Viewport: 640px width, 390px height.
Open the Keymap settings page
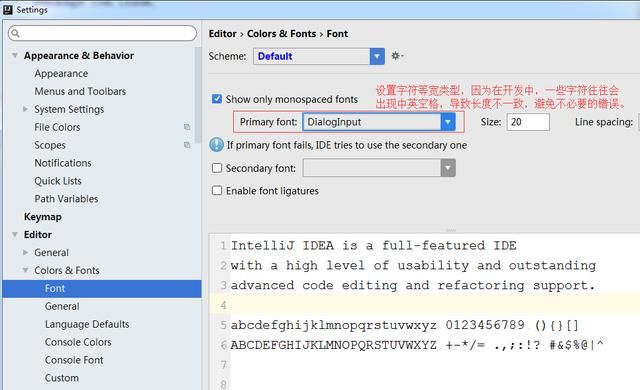43,217
